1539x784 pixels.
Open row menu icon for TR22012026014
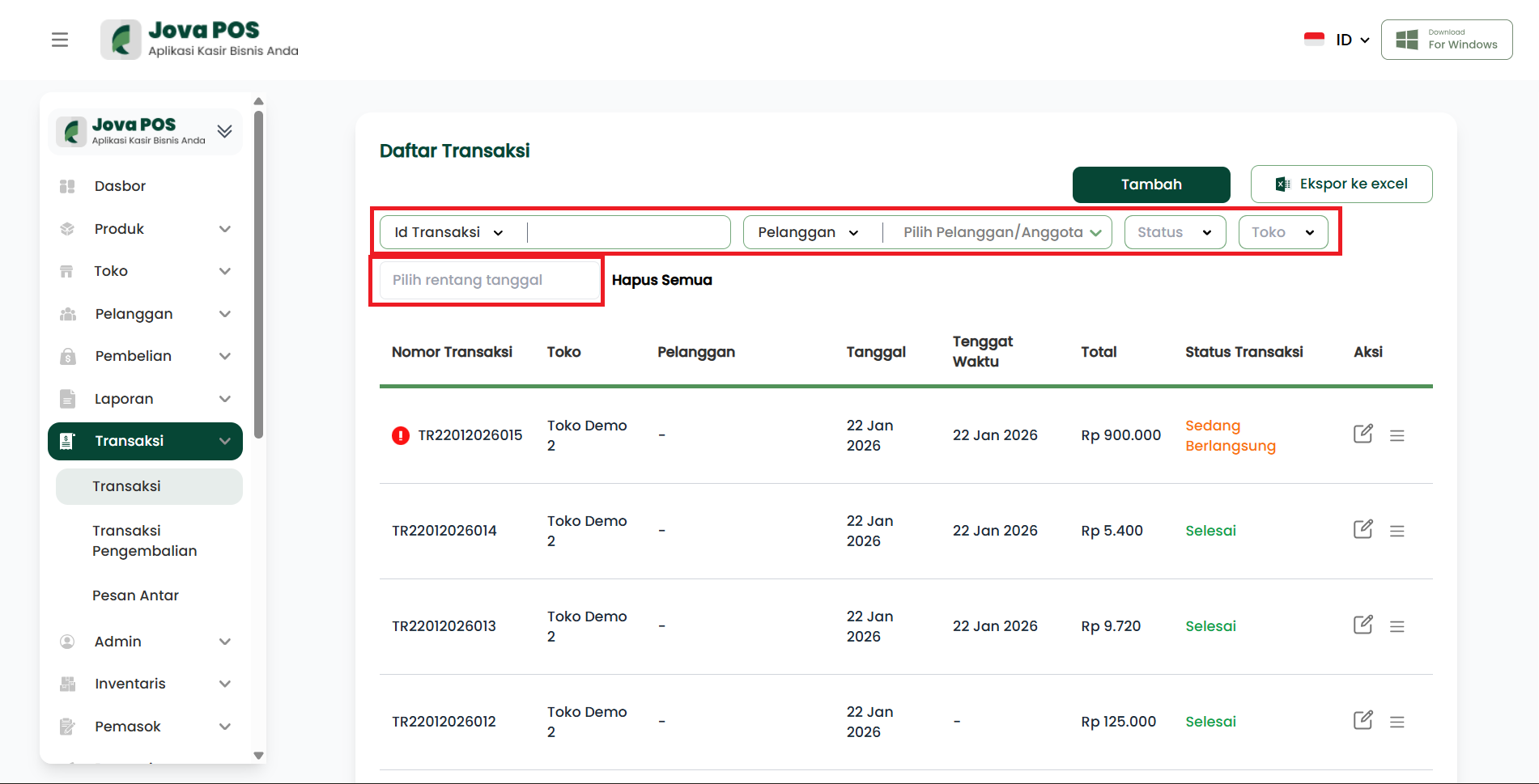(1397, 532)
